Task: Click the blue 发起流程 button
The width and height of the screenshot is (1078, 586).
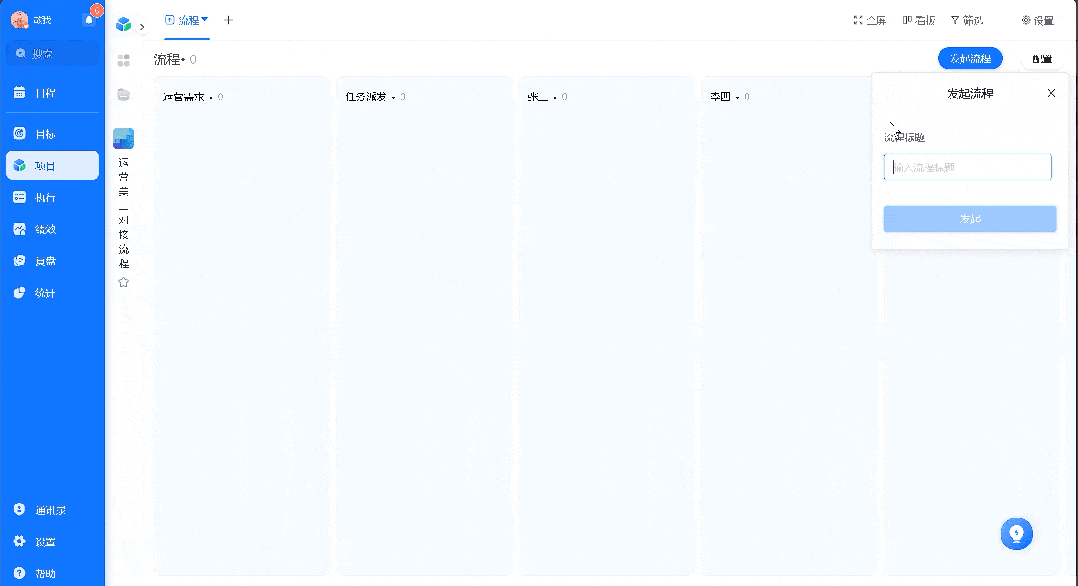Action: point(968,57)
